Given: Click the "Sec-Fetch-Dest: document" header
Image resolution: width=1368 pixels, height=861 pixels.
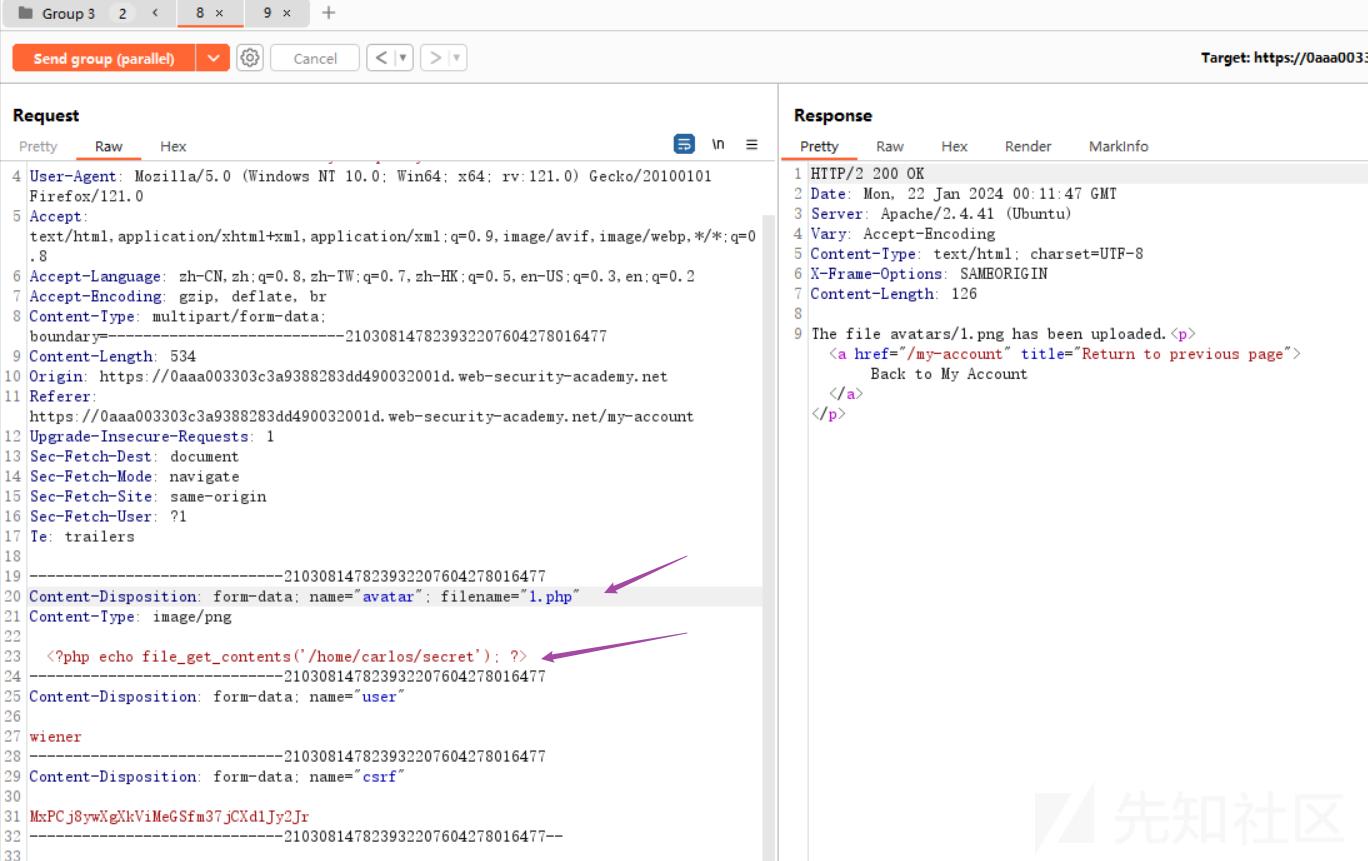Looking at the screenshot, I should pyautogui.click(x=134, y=456).
